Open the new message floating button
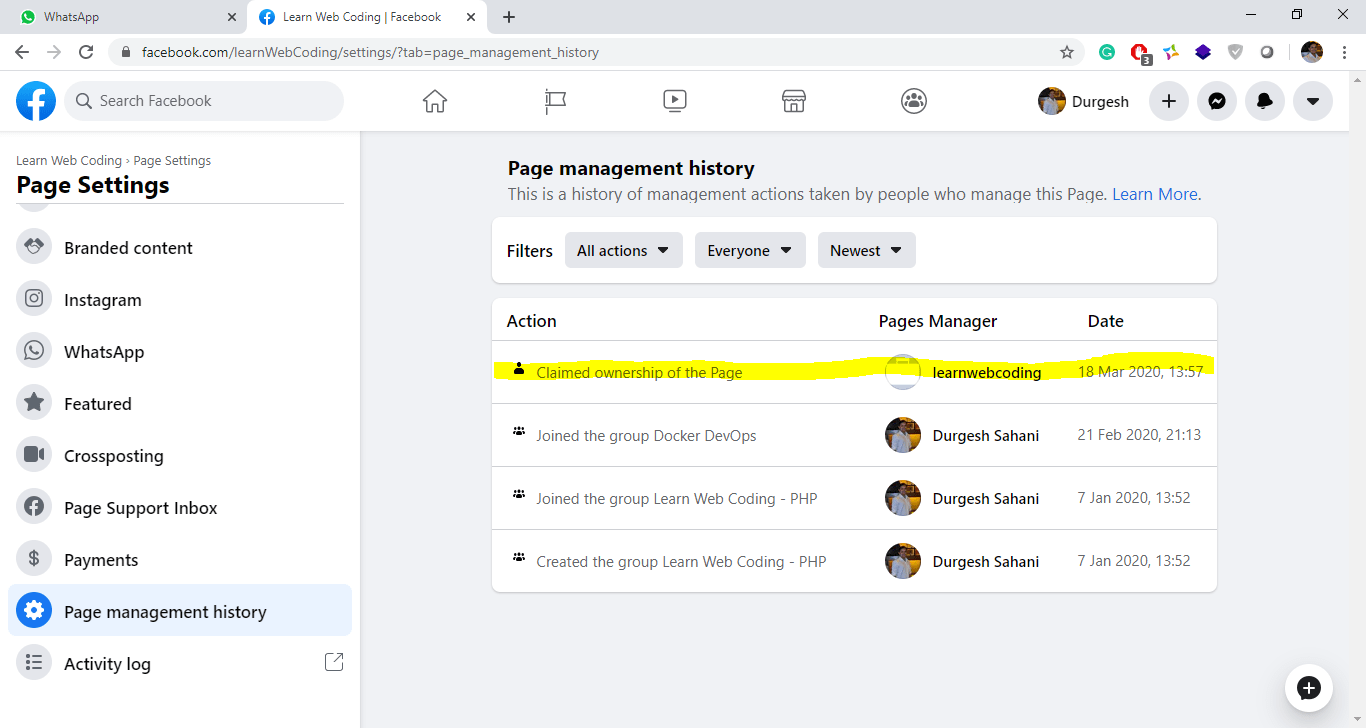 (x=1309, y=688)
